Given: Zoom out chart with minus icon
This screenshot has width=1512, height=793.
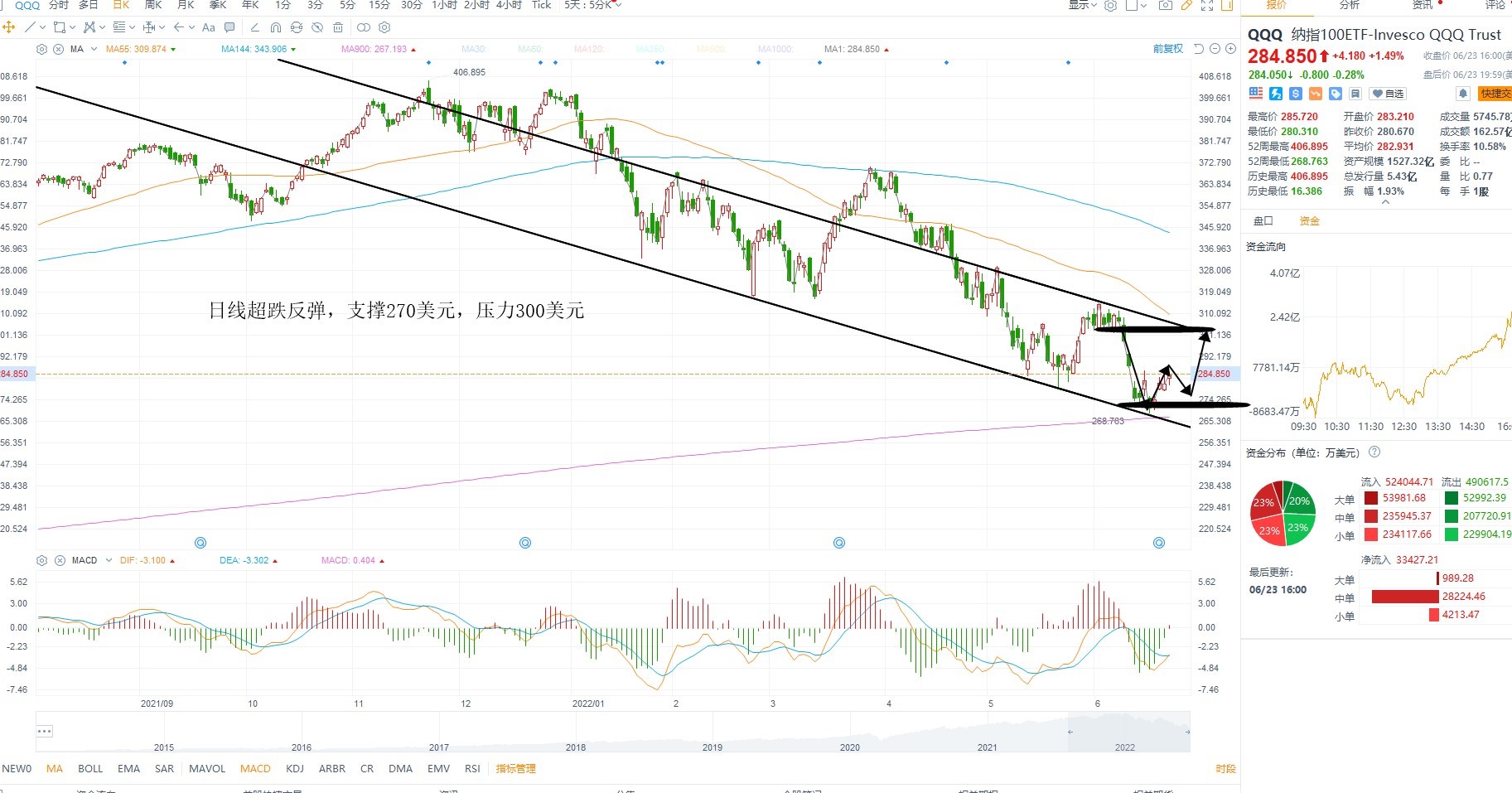Looking at the screenshot, I should pyautogui.click(x=1215, y=49).
